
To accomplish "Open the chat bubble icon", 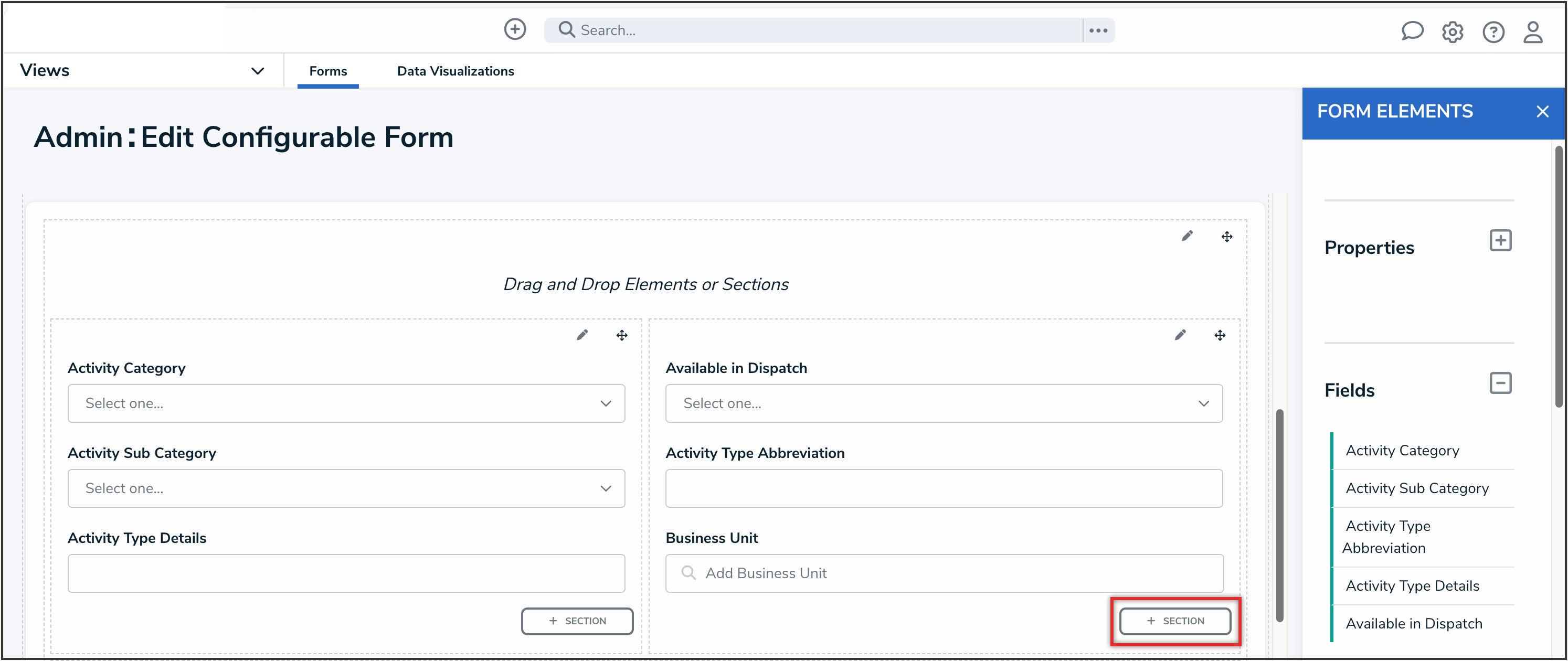I will 1412,31.
